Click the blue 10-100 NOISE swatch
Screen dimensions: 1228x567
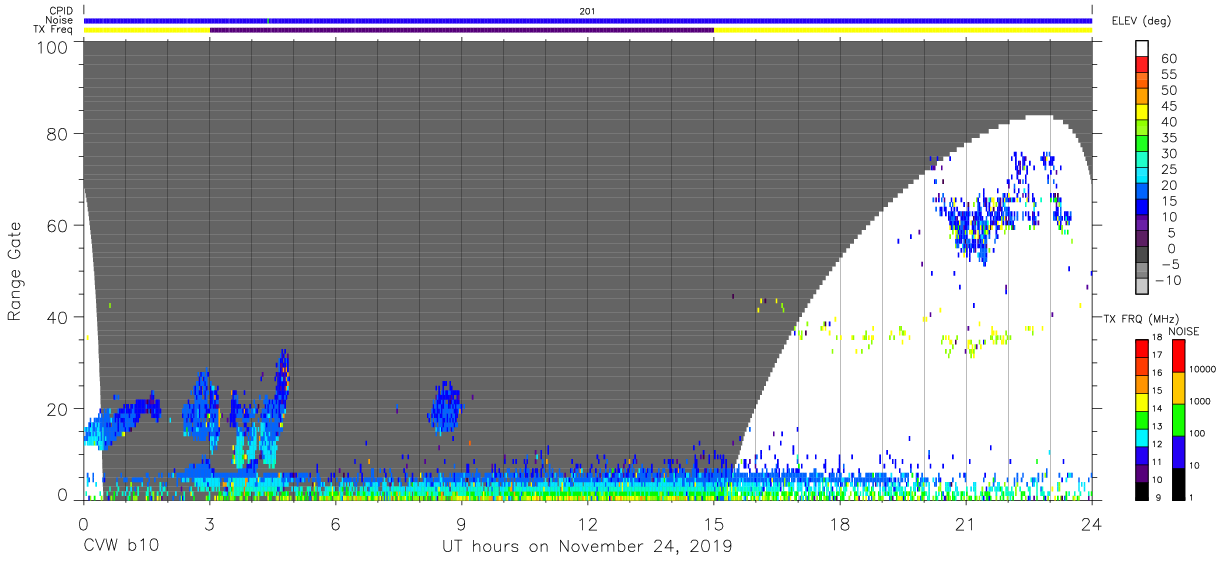pyautogui.click(x=1177, y=452)
